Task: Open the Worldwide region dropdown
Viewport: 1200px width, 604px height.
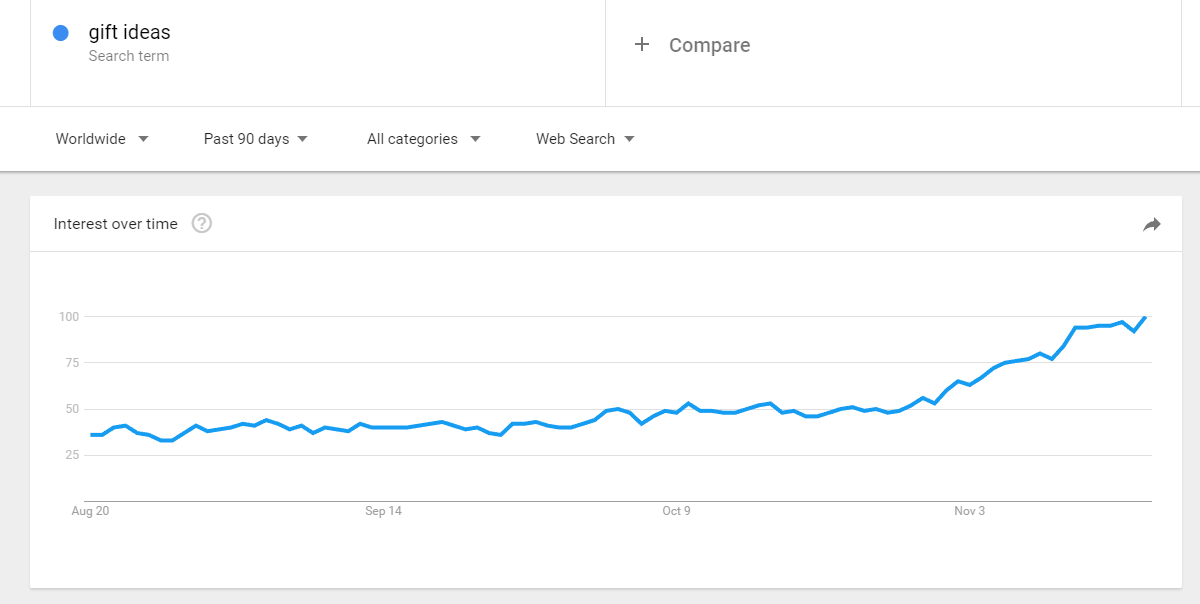Action: coord(102,139)
